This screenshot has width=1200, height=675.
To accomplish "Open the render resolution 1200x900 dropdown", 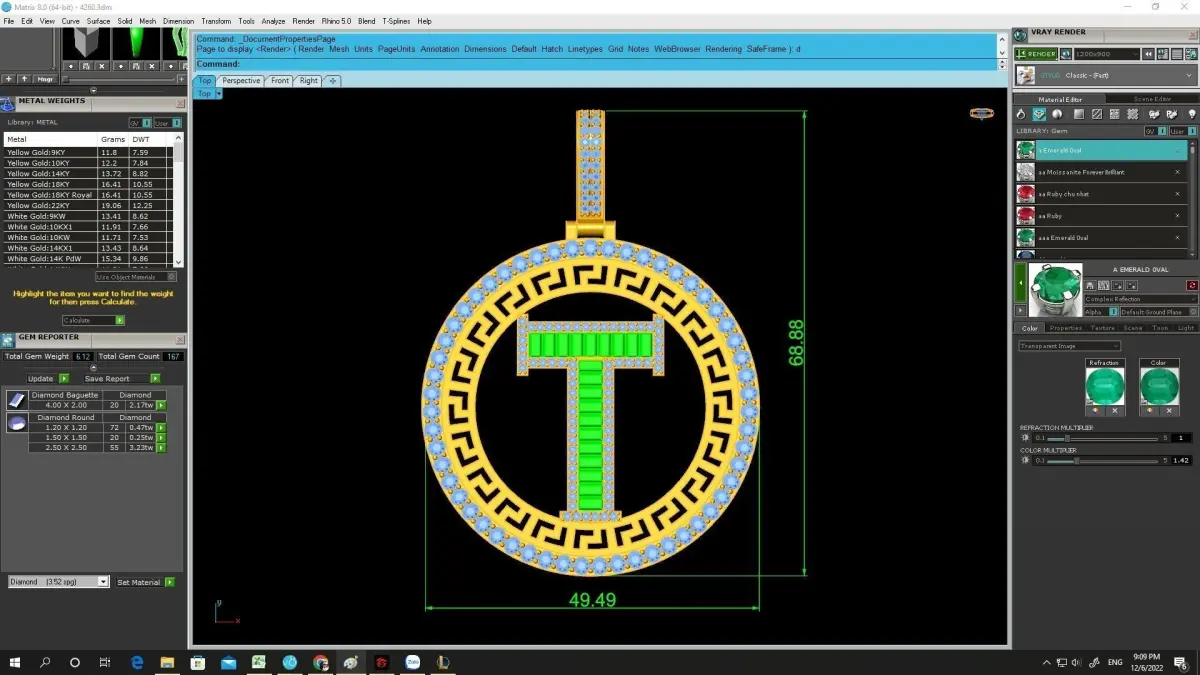I will pyautogui.click(x=1106, y=54).
